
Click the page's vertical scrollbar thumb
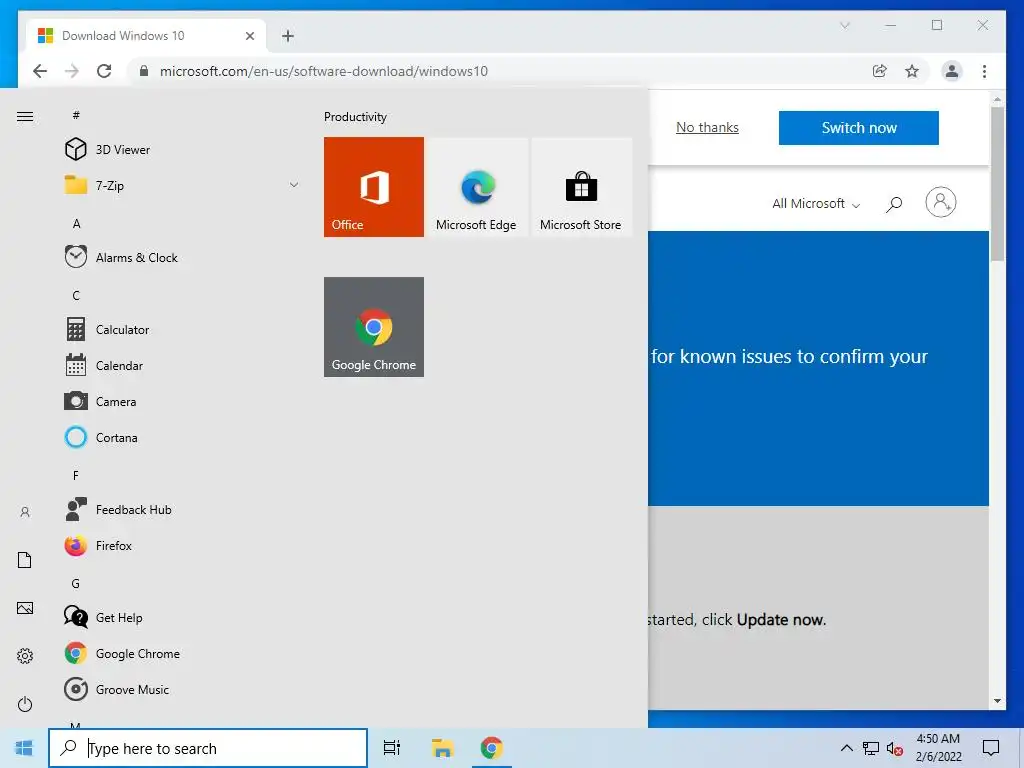click(997, 184)
